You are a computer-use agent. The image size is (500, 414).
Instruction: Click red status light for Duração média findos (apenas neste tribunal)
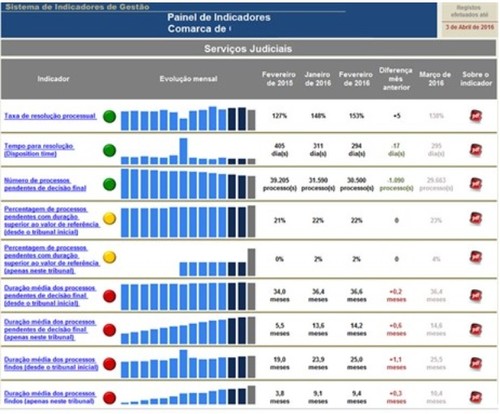(x=109, y=398)
